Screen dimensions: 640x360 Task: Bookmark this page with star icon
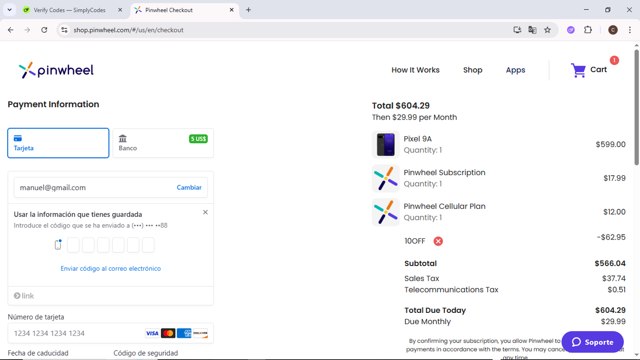(x=547, y=30)
